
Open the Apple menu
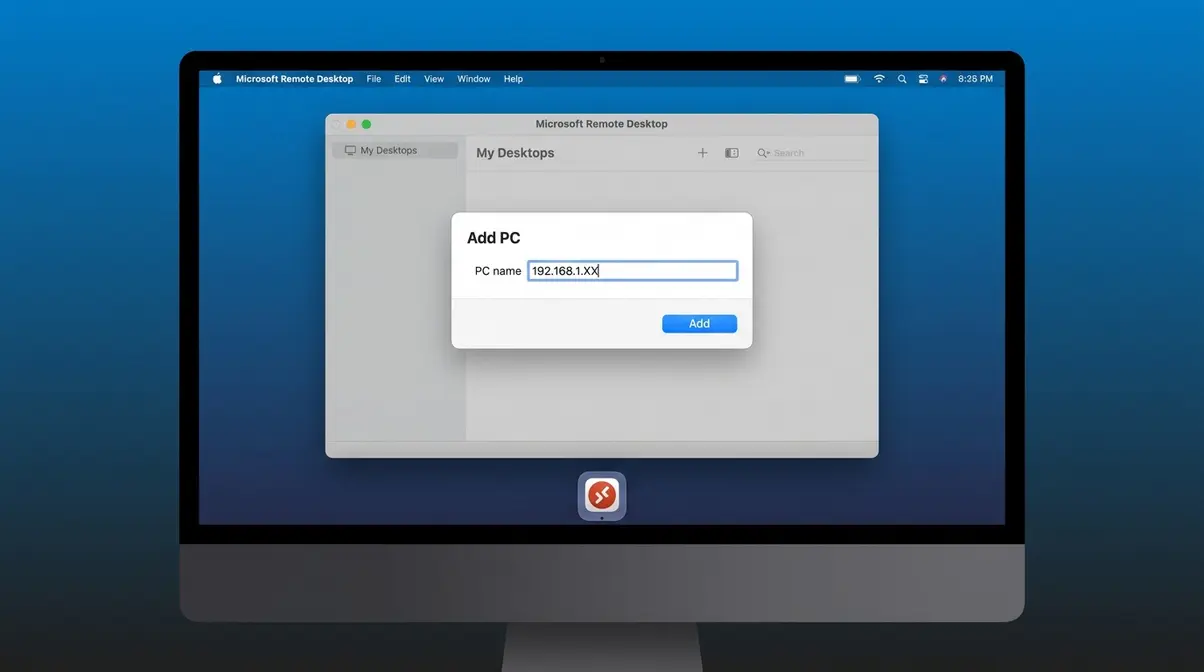pyautogui.click(x=218, y=79)
